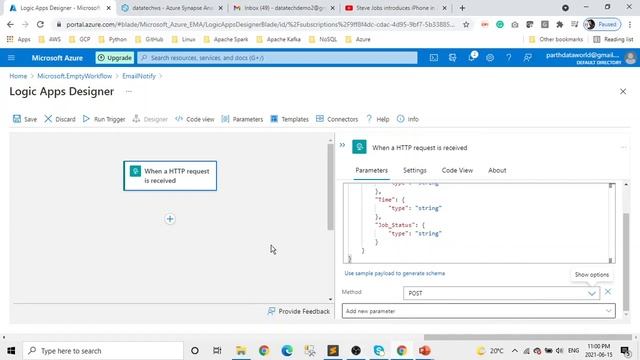
Task: Switch to the trigger Parameters tab
Action: [x=371, y=170]
